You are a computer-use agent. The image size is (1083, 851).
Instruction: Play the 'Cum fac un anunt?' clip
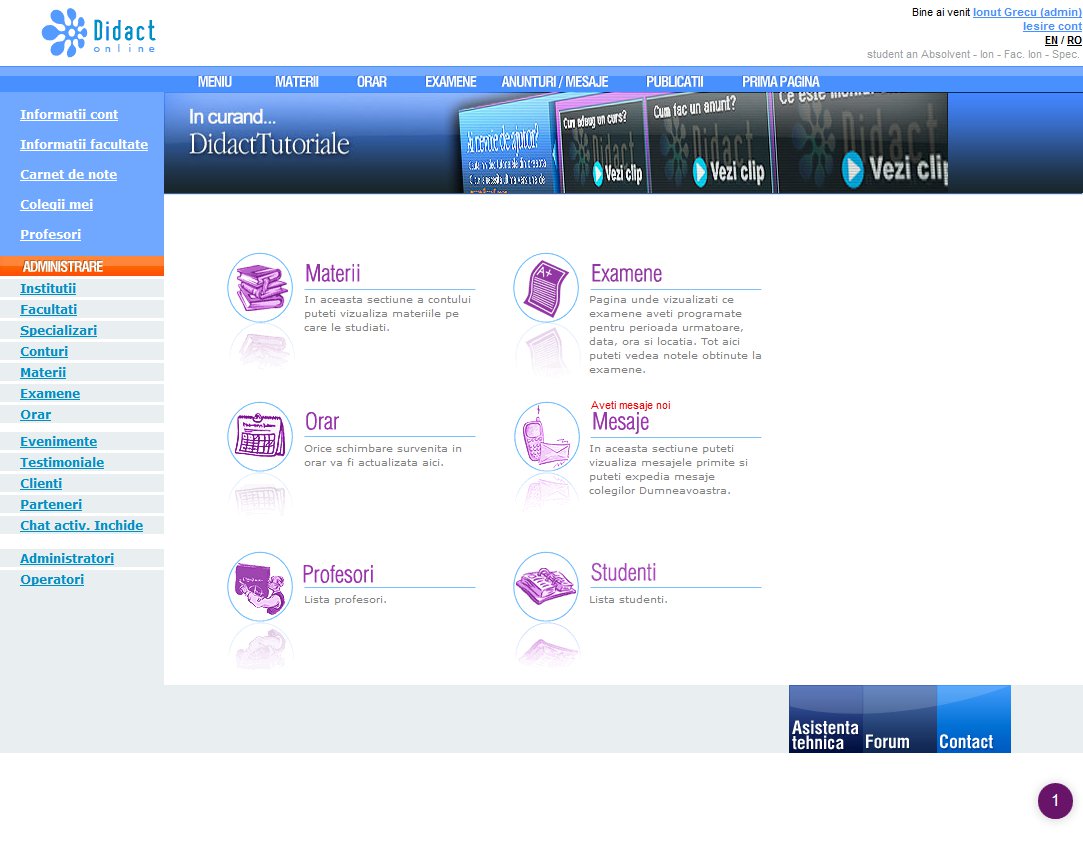click(729, 171)
